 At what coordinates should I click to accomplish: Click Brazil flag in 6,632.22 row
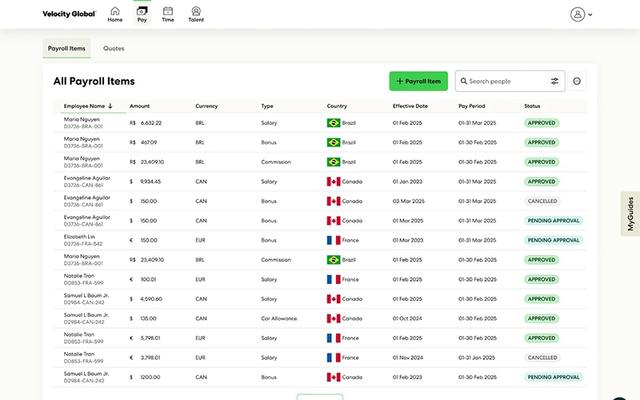click(x=333, y=123)
